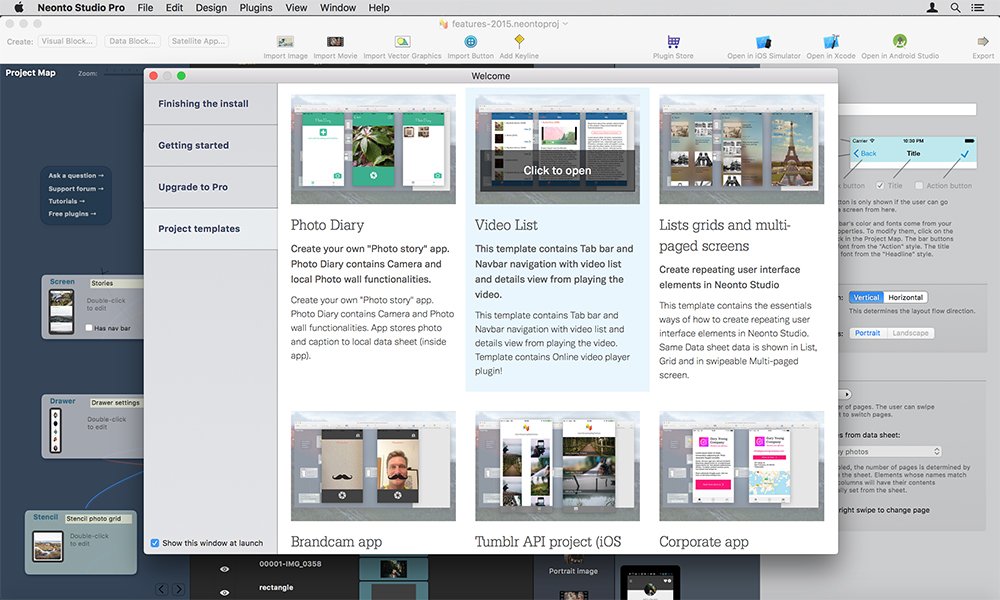Select Finishing the install tab
This screenshot has width=1000, height=600.
210,104
